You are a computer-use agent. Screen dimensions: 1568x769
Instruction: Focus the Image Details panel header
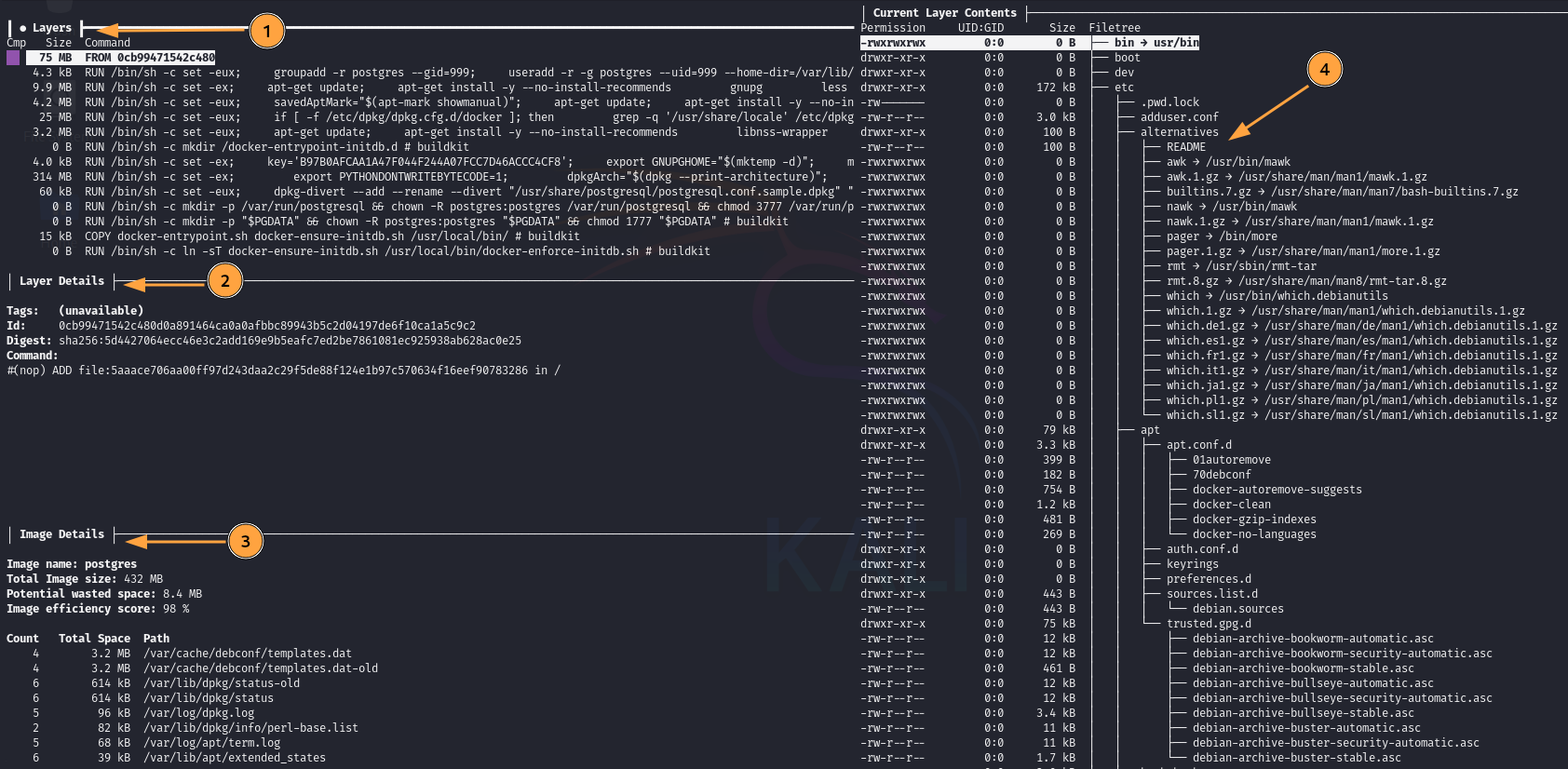[x=61, y=534]
